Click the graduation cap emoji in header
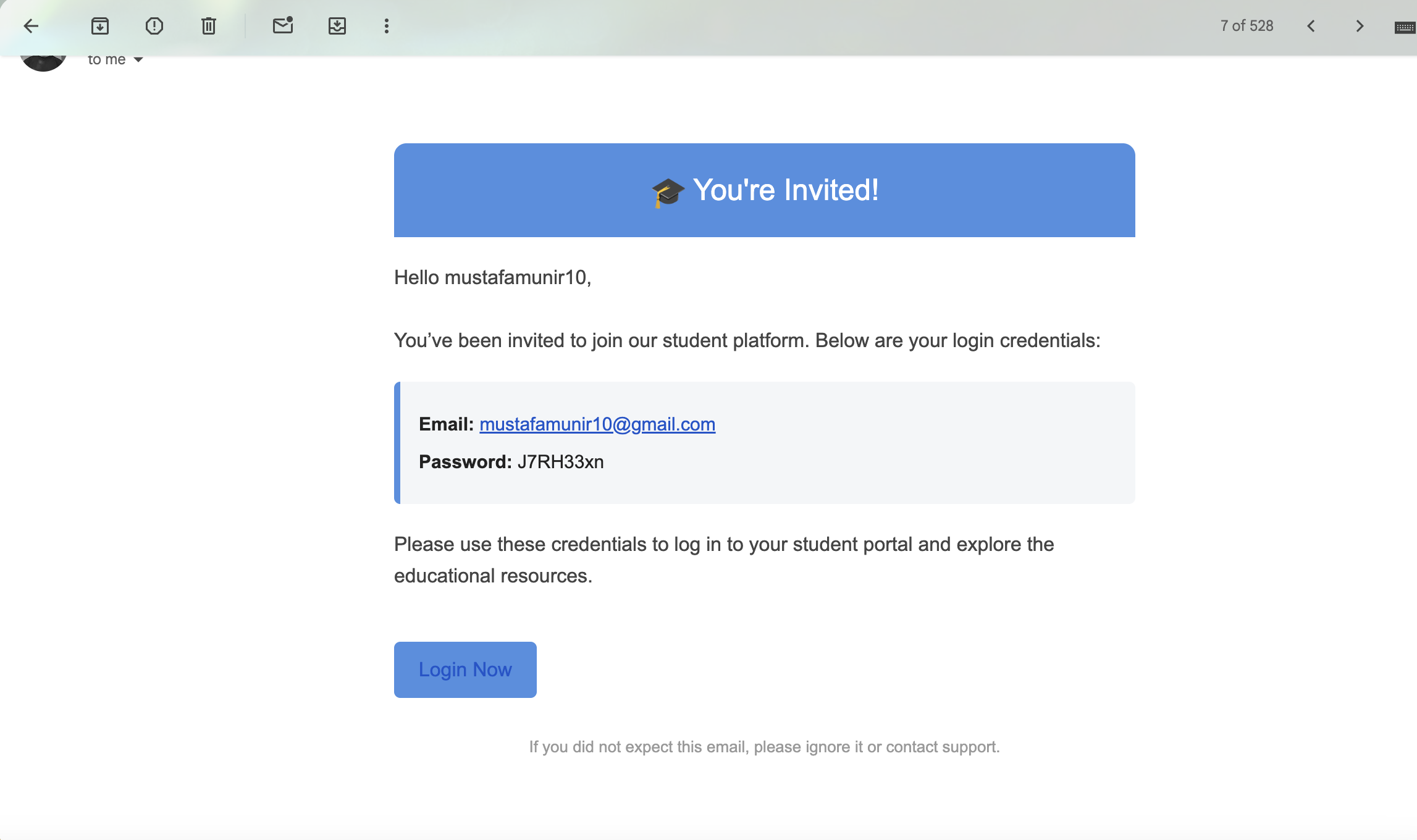 (668, 192)
